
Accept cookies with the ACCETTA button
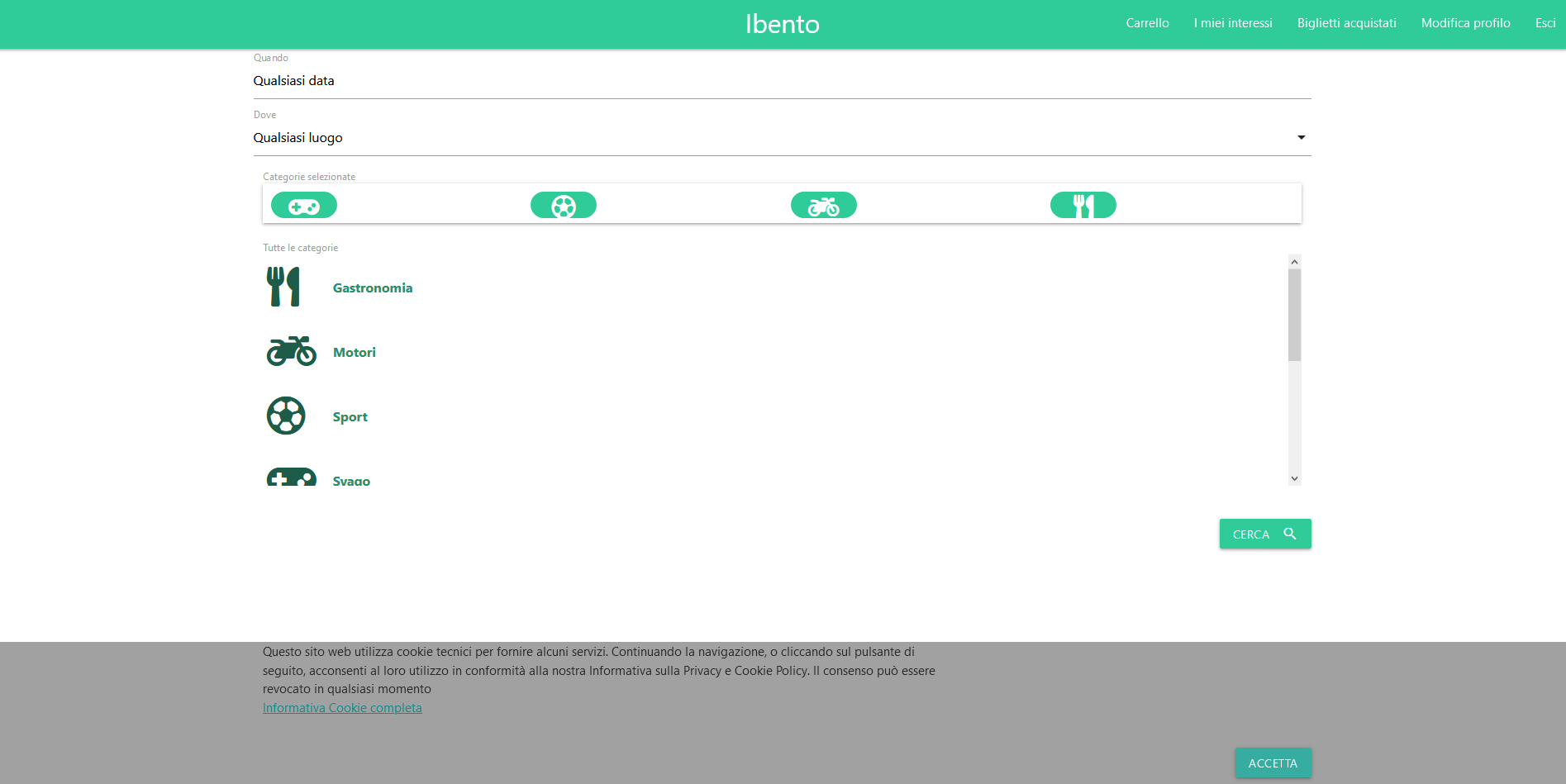pyautogui.click(x=1273, y=763)
